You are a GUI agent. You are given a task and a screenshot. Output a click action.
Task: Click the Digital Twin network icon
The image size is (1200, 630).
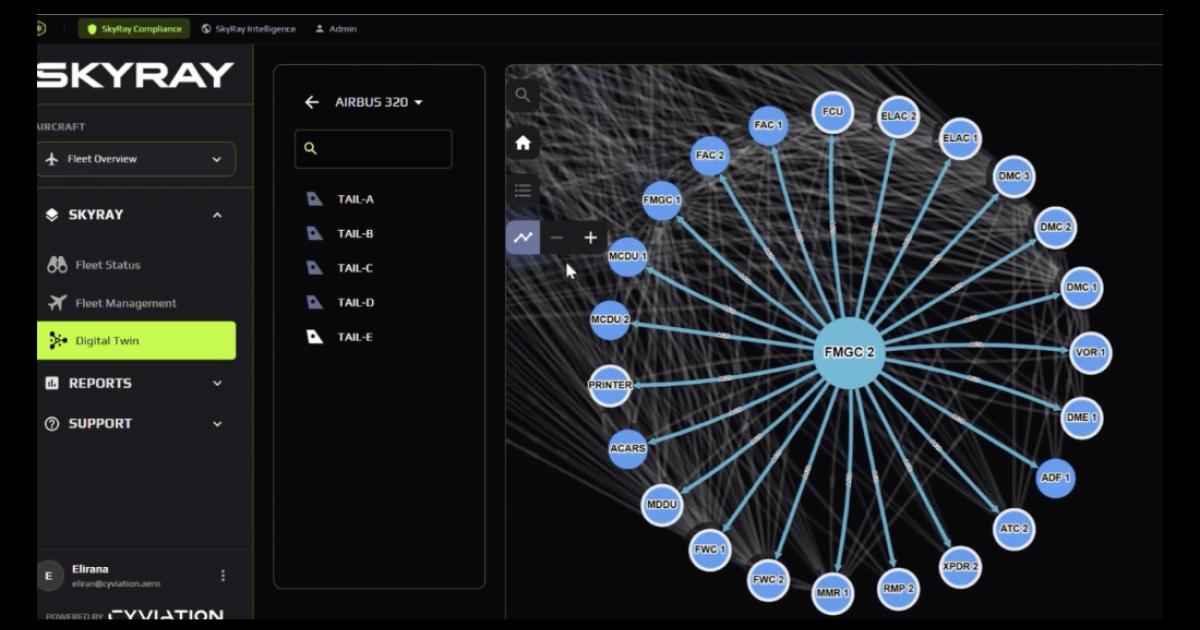click(x=58, y=341)
